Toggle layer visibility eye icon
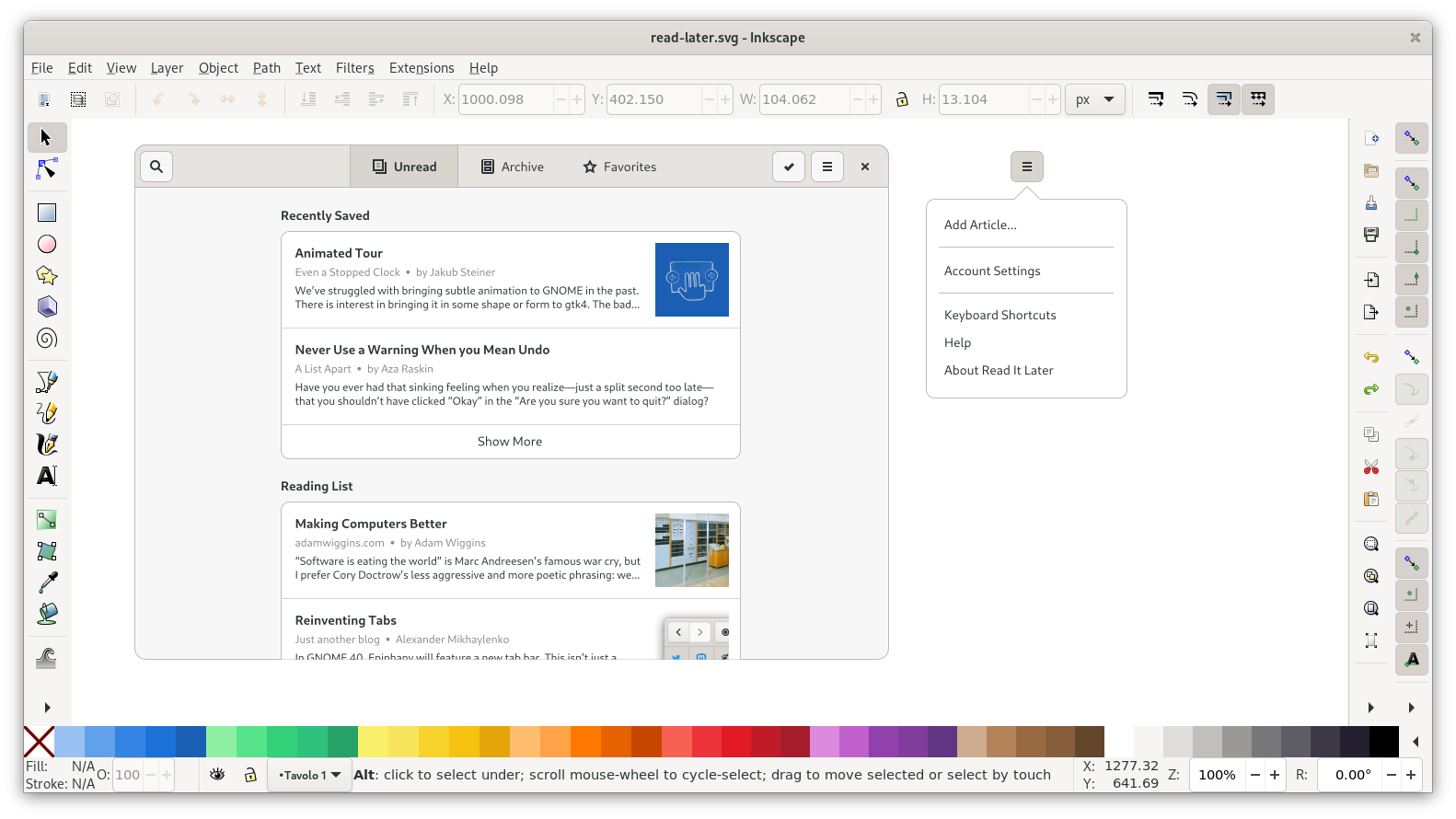This screenshot has height=819, width=1456. tap(217, 775)
